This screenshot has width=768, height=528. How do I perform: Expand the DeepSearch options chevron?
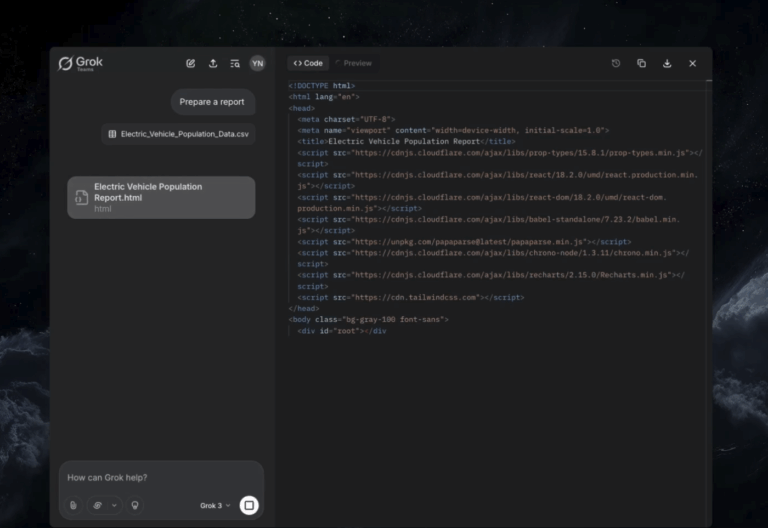pyautogui.click(x=114, y=505)
